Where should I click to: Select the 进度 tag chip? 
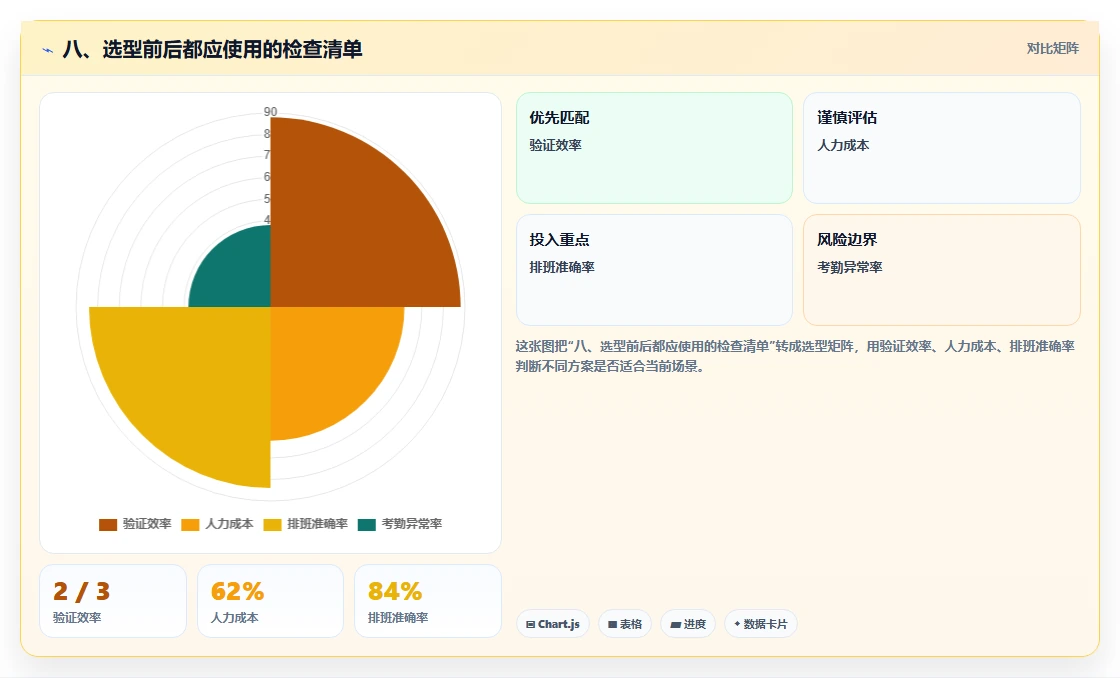[688, 624]
